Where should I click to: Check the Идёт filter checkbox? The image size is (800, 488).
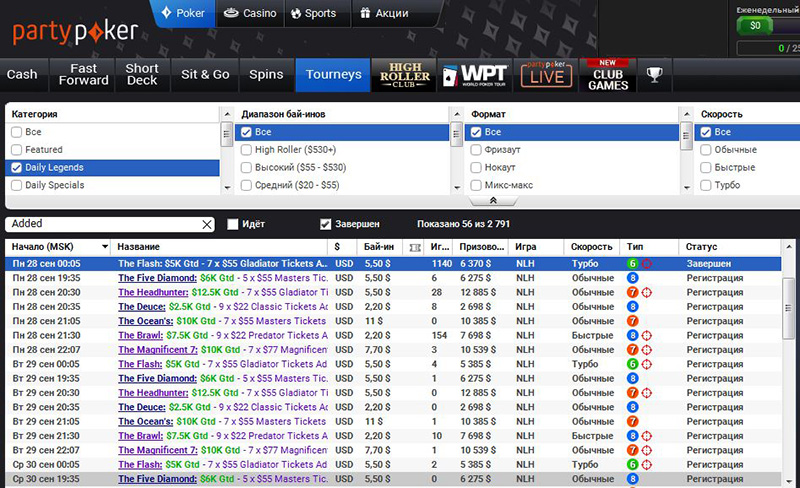[x=233, y=224]
